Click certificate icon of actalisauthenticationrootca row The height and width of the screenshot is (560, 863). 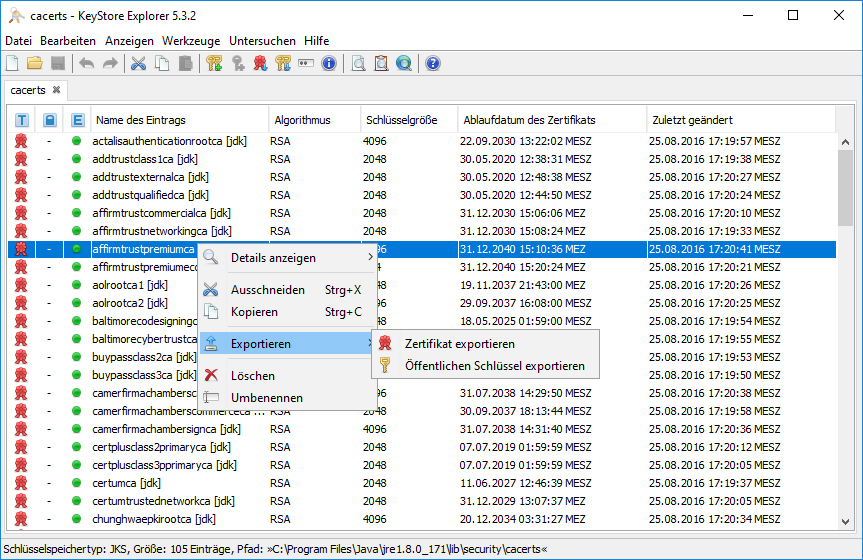point(21,141)
